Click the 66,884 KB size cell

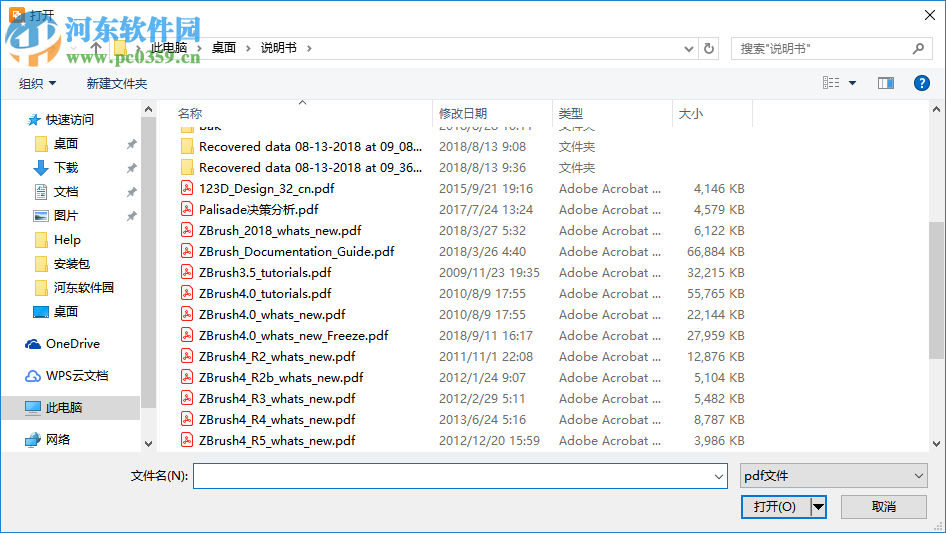tap(716, 252)
